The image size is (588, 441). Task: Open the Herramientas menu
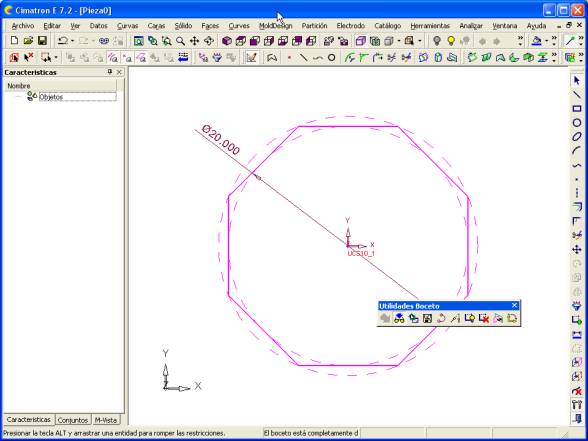click(430, 26)
